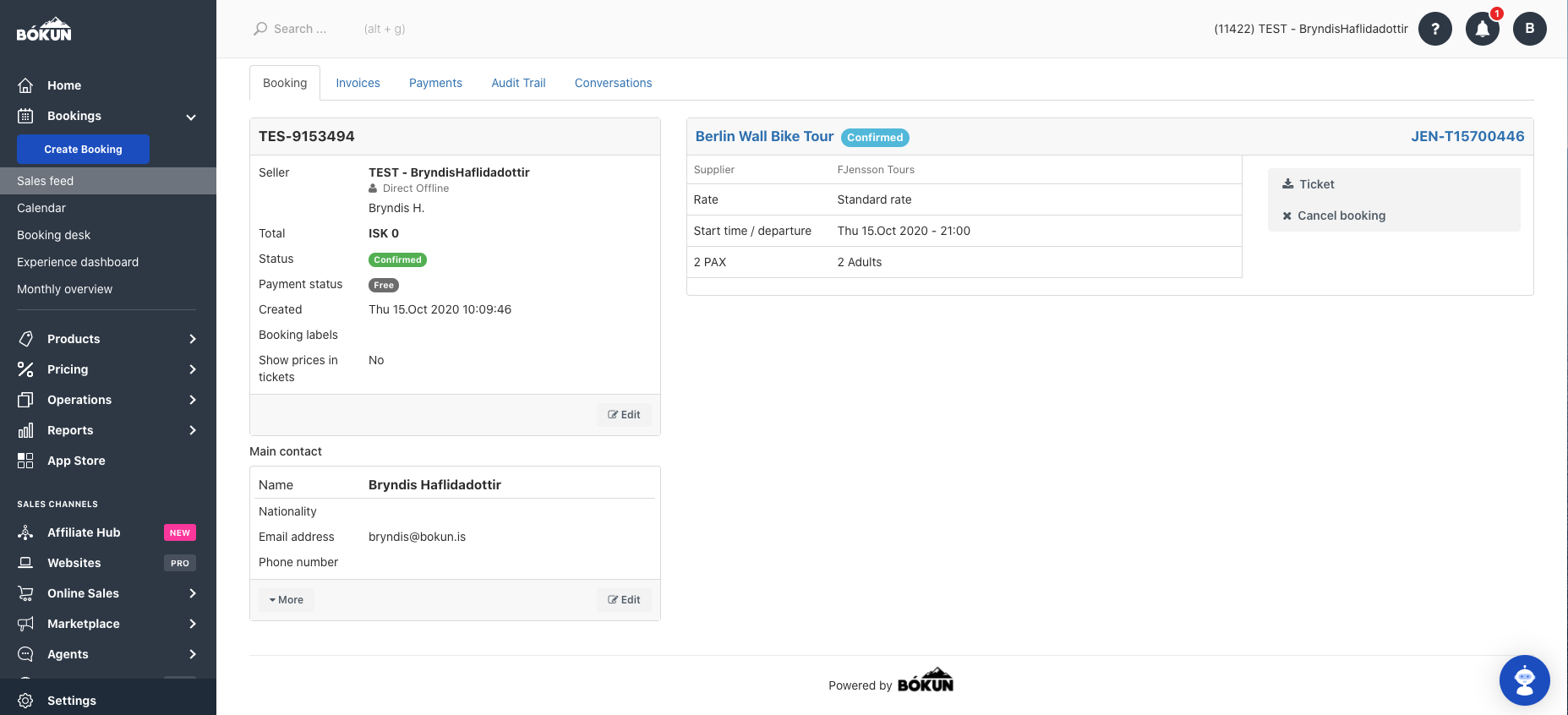
Task: Click the Create Booking button
Action: coord(83,149)
